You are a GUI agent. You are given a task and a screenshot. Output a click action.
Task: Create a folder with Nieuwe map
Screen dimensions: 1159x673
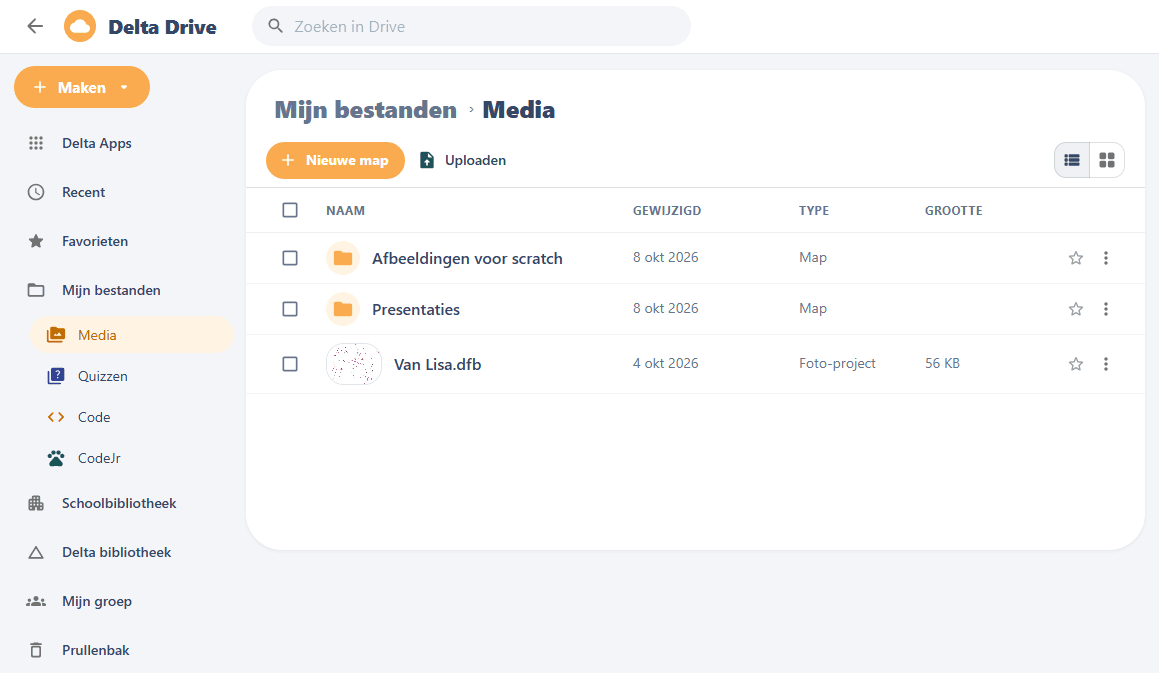point(336,160)
